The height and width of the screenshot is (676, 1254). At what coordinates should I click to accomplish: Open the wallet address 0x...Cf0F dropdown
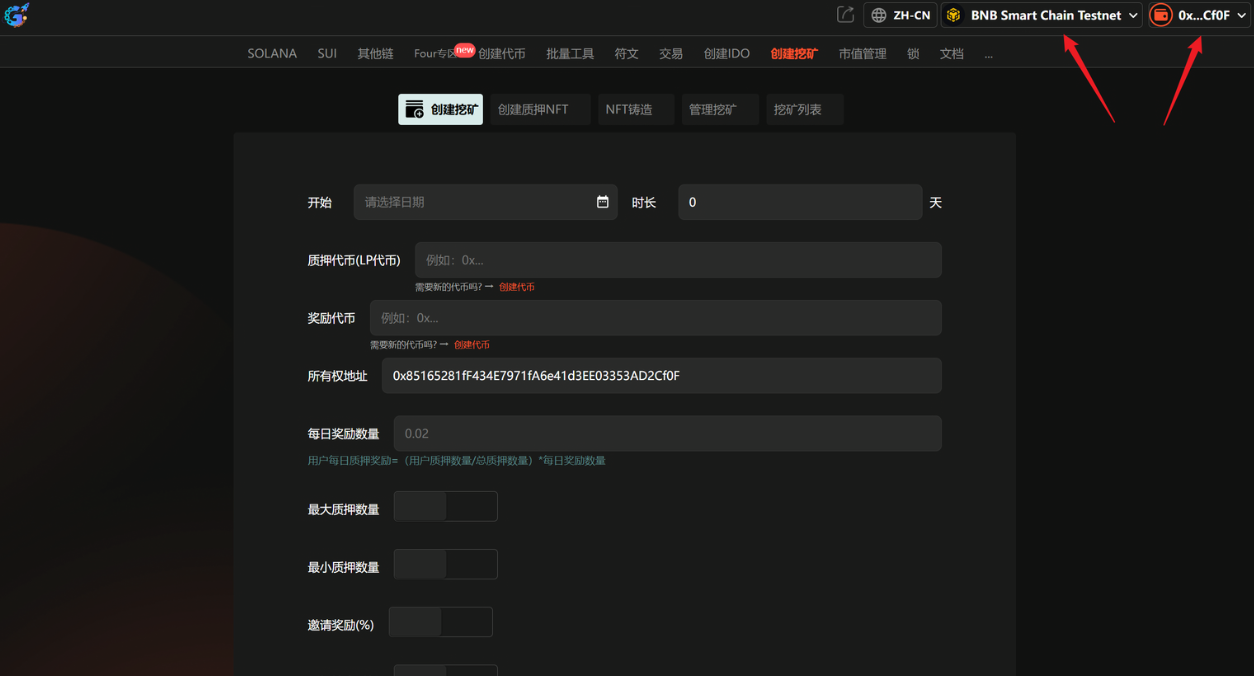point(1198,15)
